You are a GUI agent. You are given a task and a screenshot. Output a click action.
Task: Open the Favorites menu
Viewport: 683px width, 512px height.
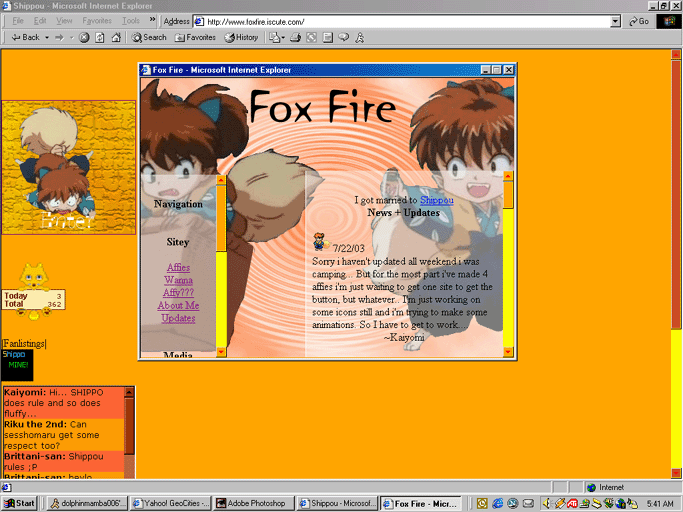click(97, 21)
